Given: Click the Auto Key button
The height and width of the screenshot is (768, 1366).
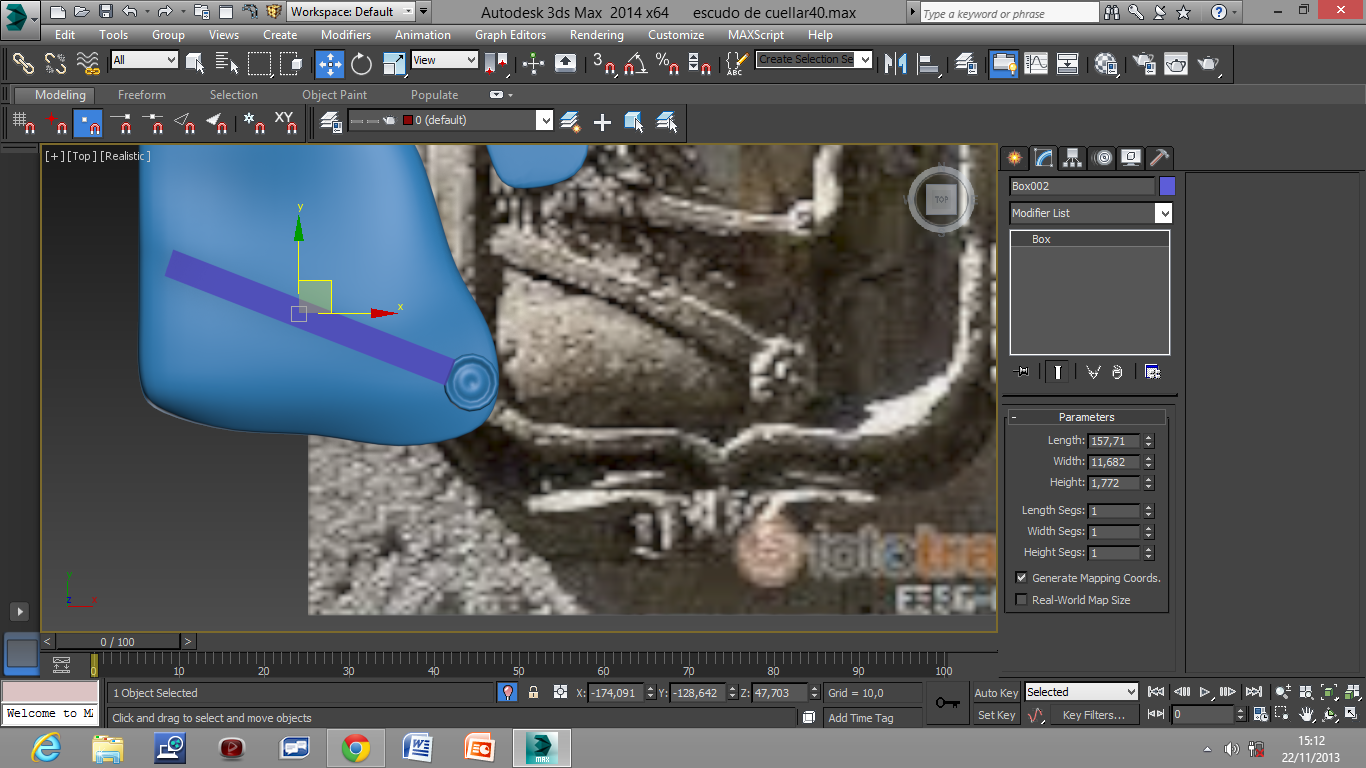Looking at the screenshot, I should (996, 693).
